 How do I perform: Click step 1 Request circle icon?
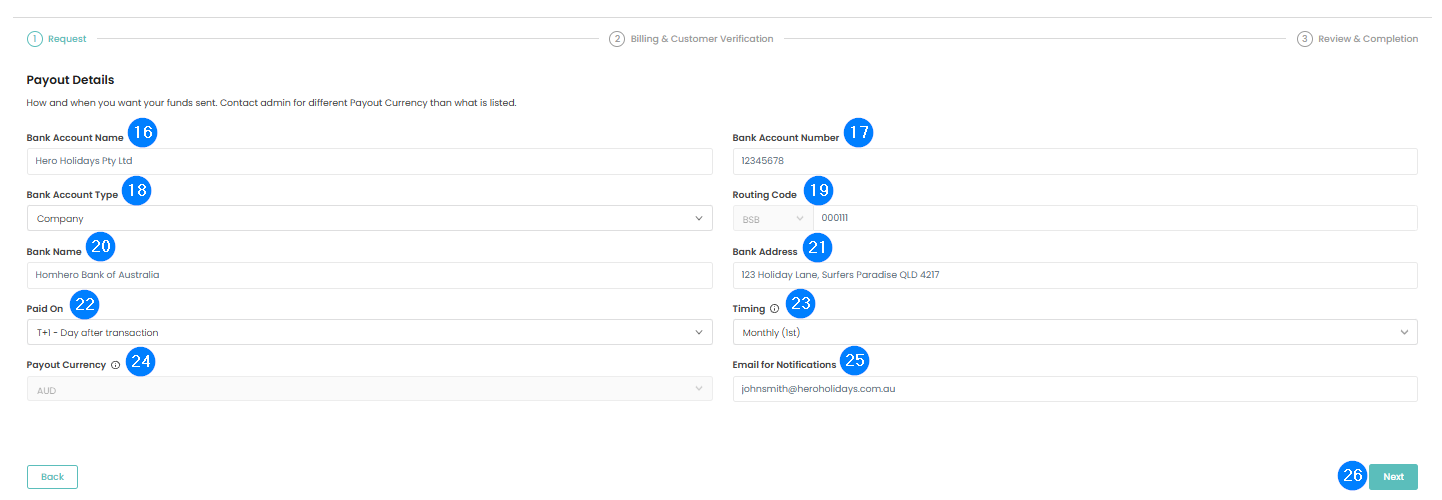(x=35, y=39)
